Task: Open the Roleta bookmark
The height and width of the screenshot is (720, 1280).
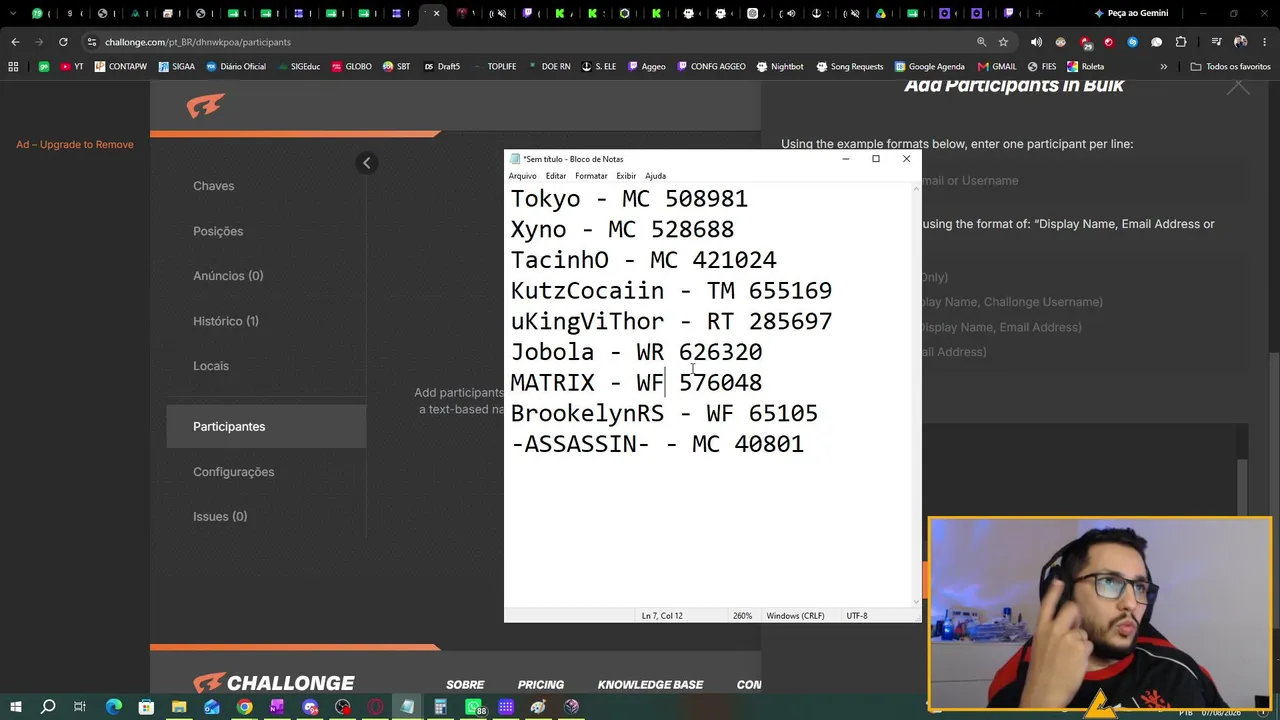Action: point(1085,66)
